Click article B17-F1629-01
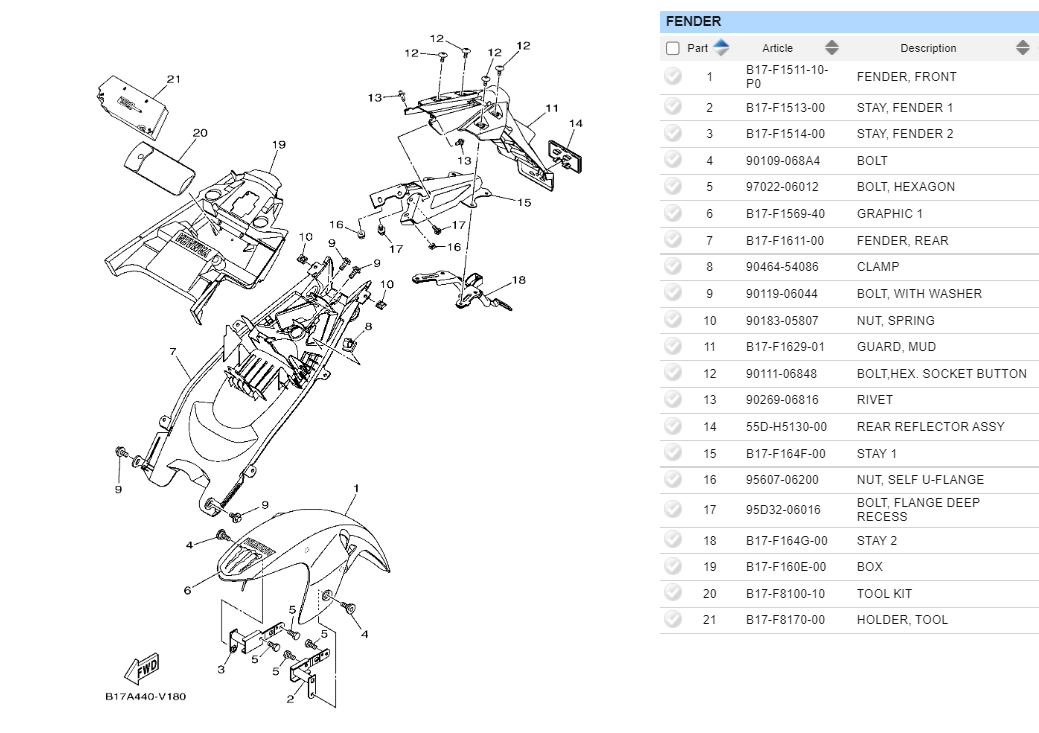Image resolution: width=1039 pixels, height=733 pixels. 785,347
